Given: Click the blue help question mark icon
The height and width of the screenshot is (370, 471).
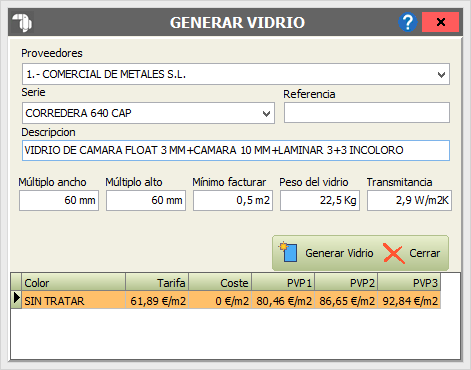Looking at the screenshot, I should [x=407, y=22].
